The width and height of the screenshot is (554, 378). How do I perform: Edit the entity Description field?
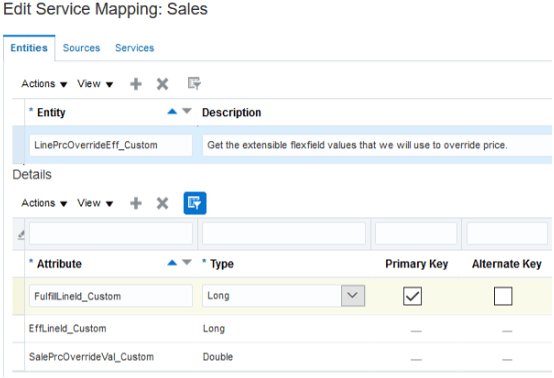(x=377, y=145)
